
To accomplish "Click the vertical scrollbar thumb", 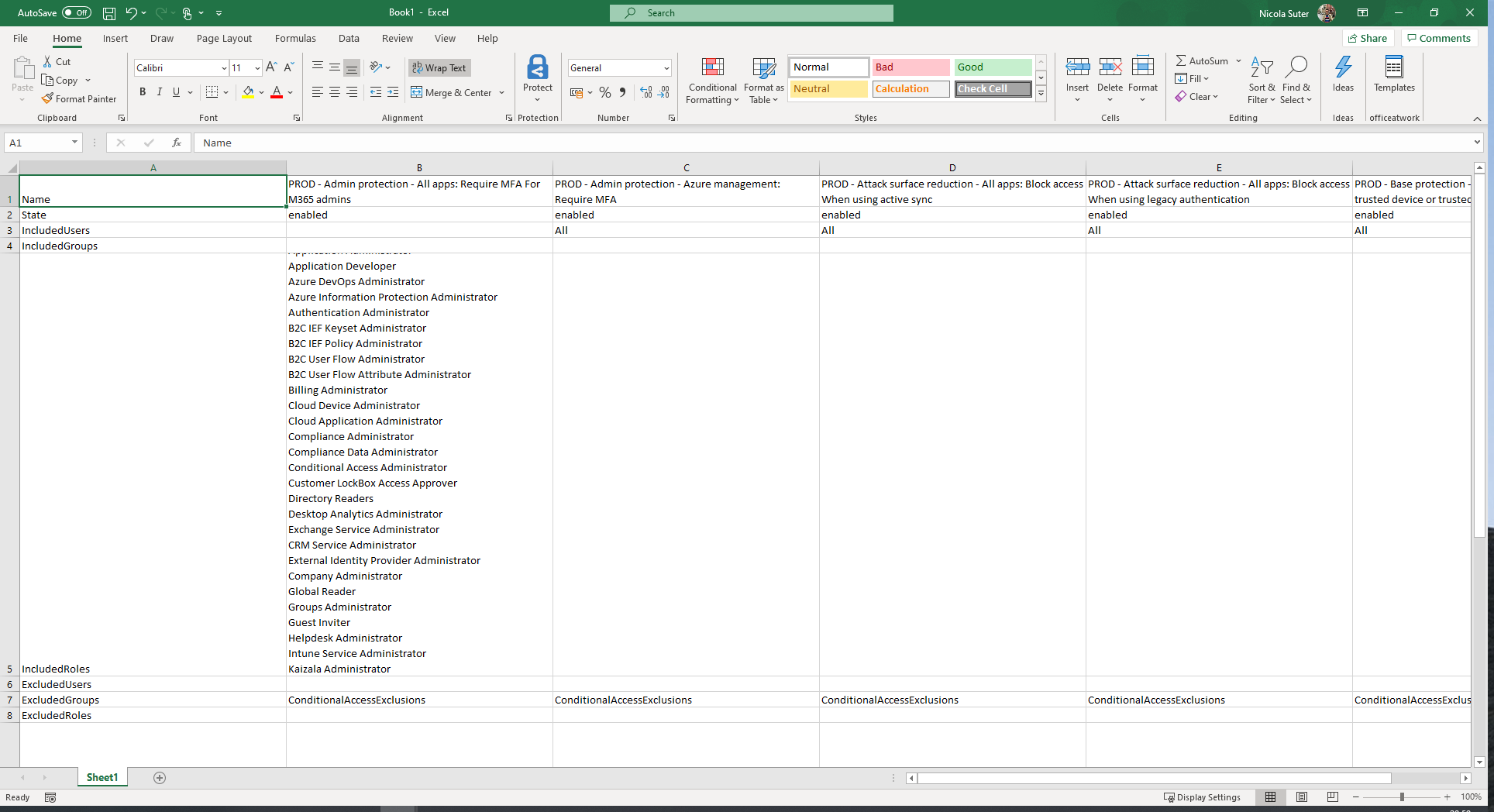I will [x=1479, y=356].
